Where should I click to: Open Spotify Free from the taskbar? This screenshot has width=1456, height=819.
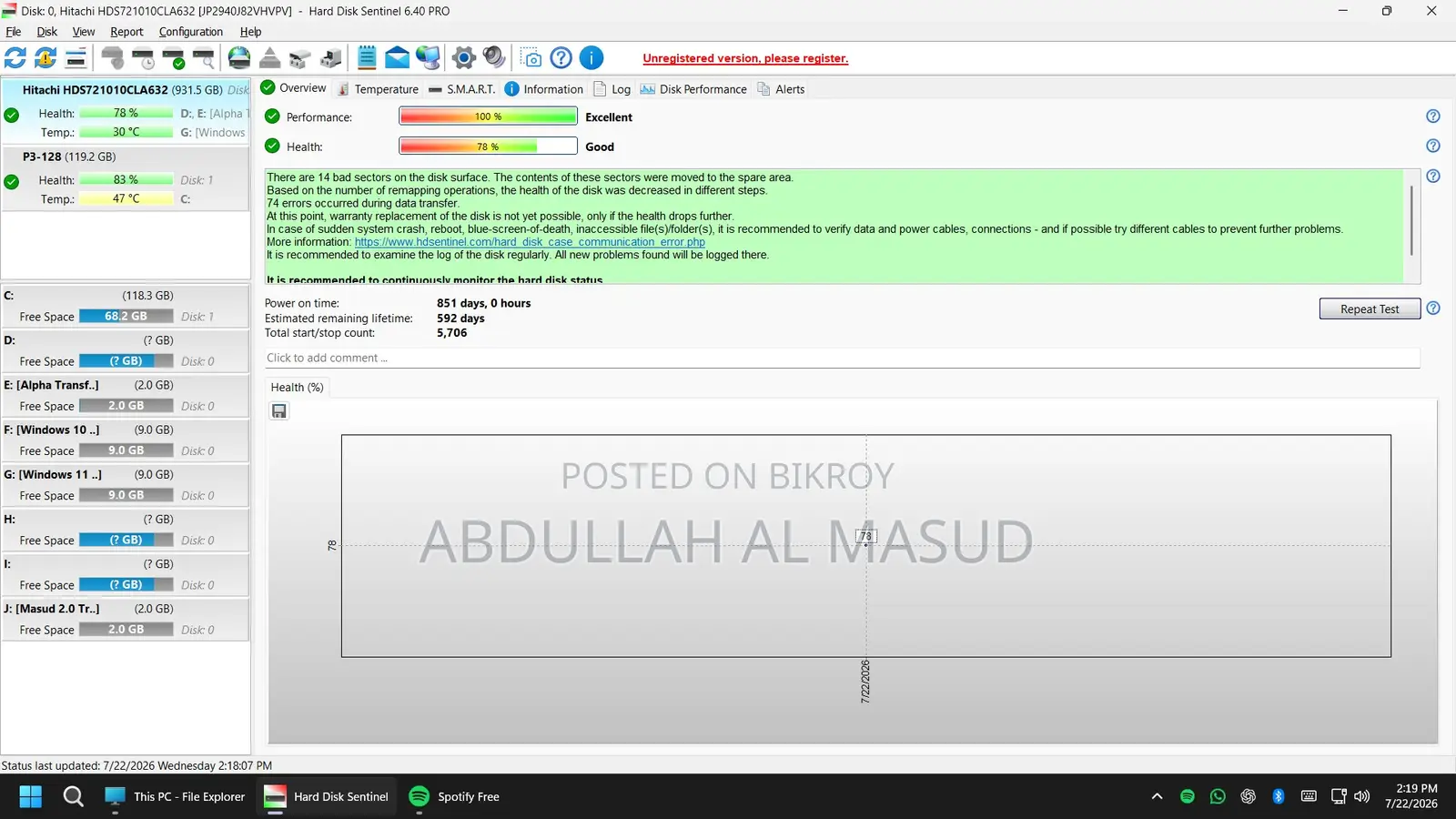click(455, 796)
